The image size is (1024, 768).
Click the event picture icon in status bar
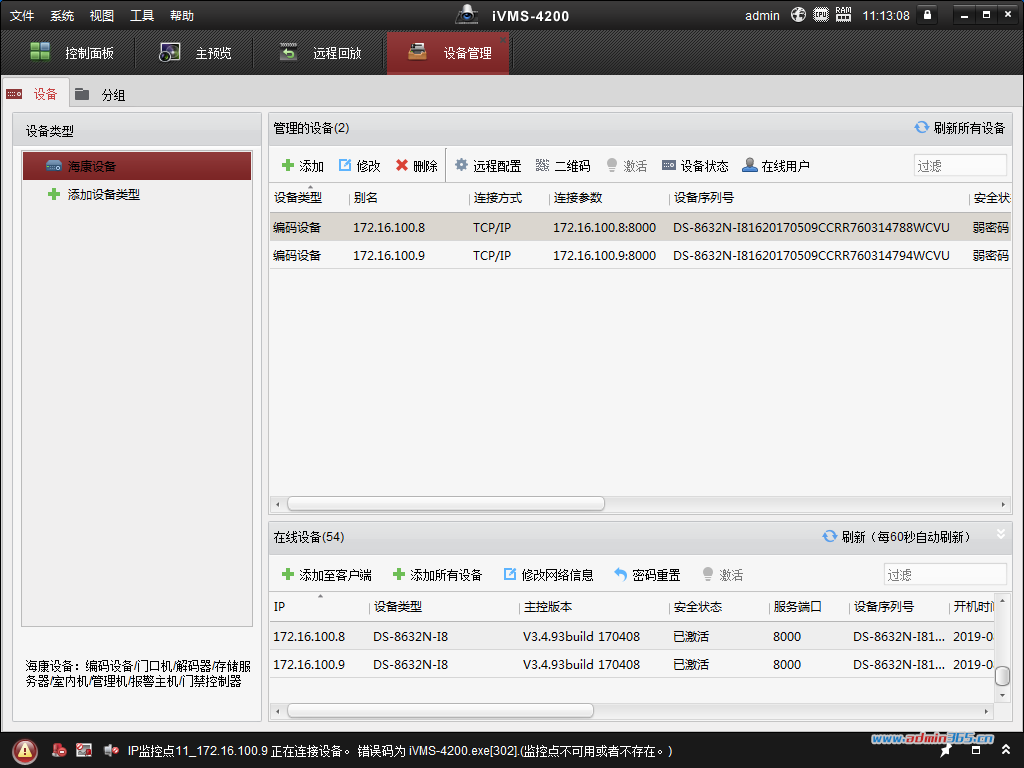(84, 750)
